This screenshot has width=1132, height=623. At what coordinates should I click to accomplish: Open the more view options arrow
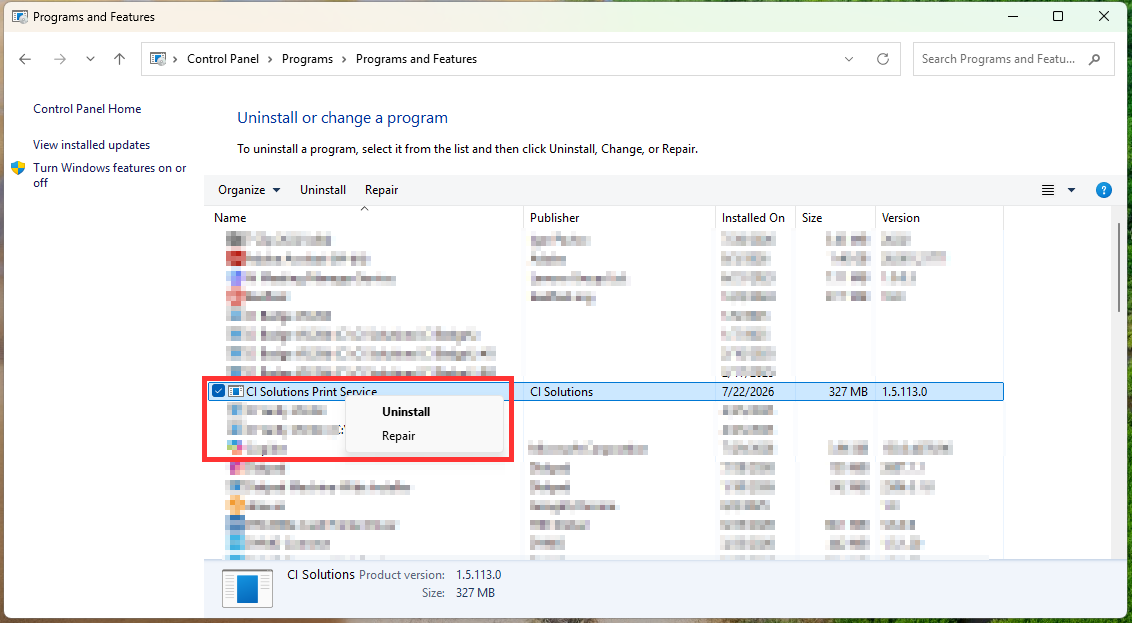pos(1071,190)
